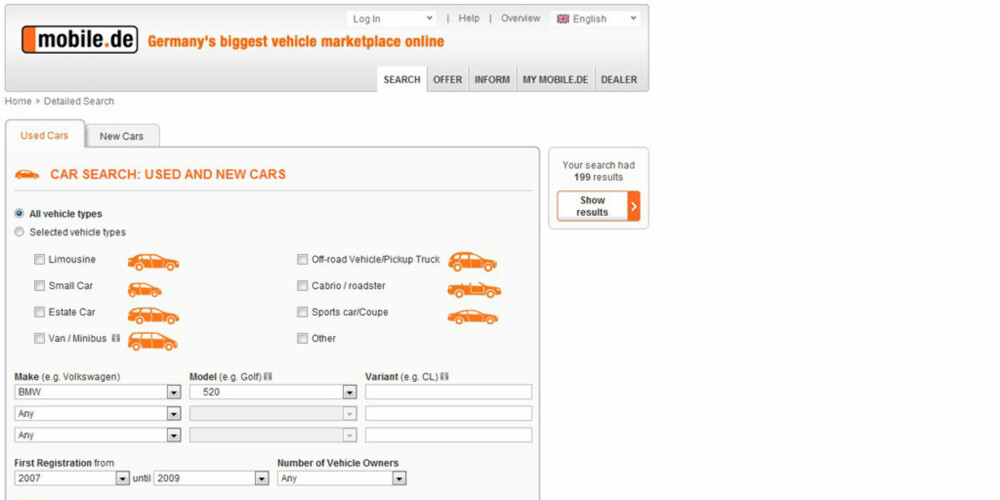Image resolution: width=1000 pixels, height=500 pixels.
Task: Click the Off-road Vehicle/Pickup Truck icon
Action: tap(472, 261)
